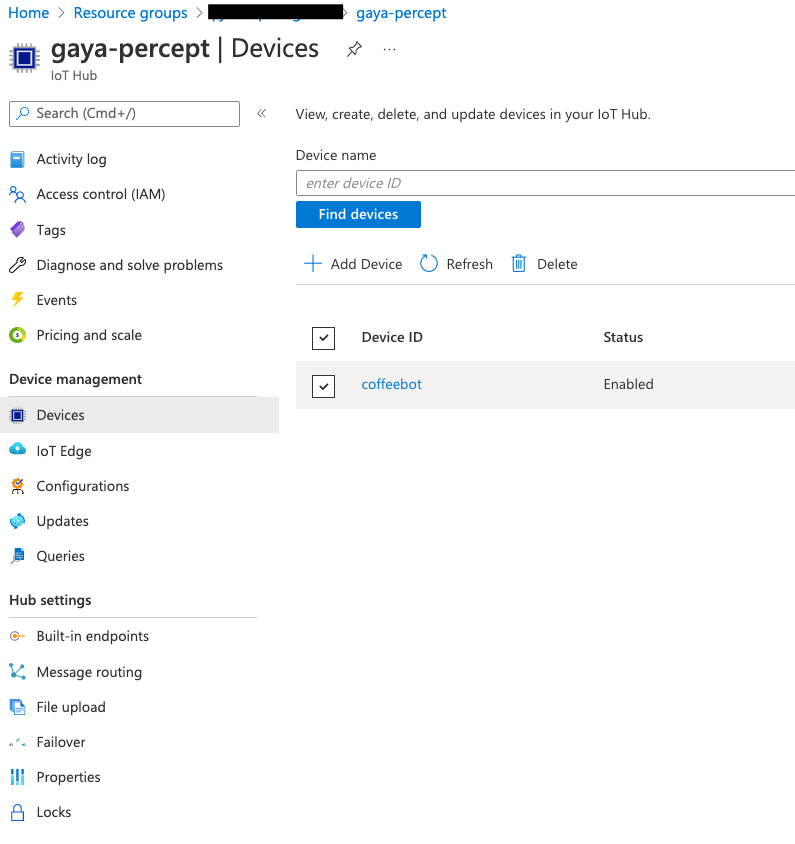Open the Failover page
The height and width of the screenshot is (844, 795).
[61, 742]
